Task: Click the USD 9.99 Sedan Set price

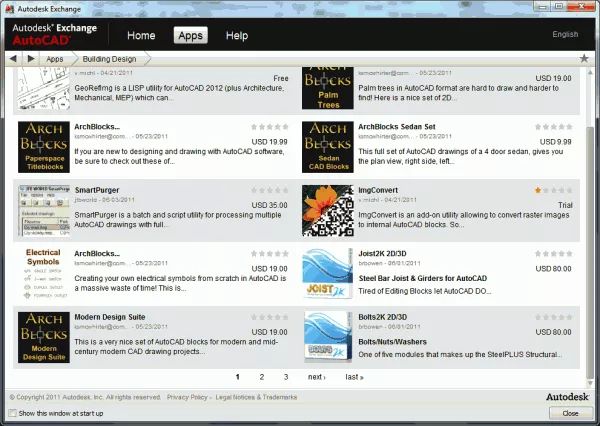Action: tap(555, 142)
